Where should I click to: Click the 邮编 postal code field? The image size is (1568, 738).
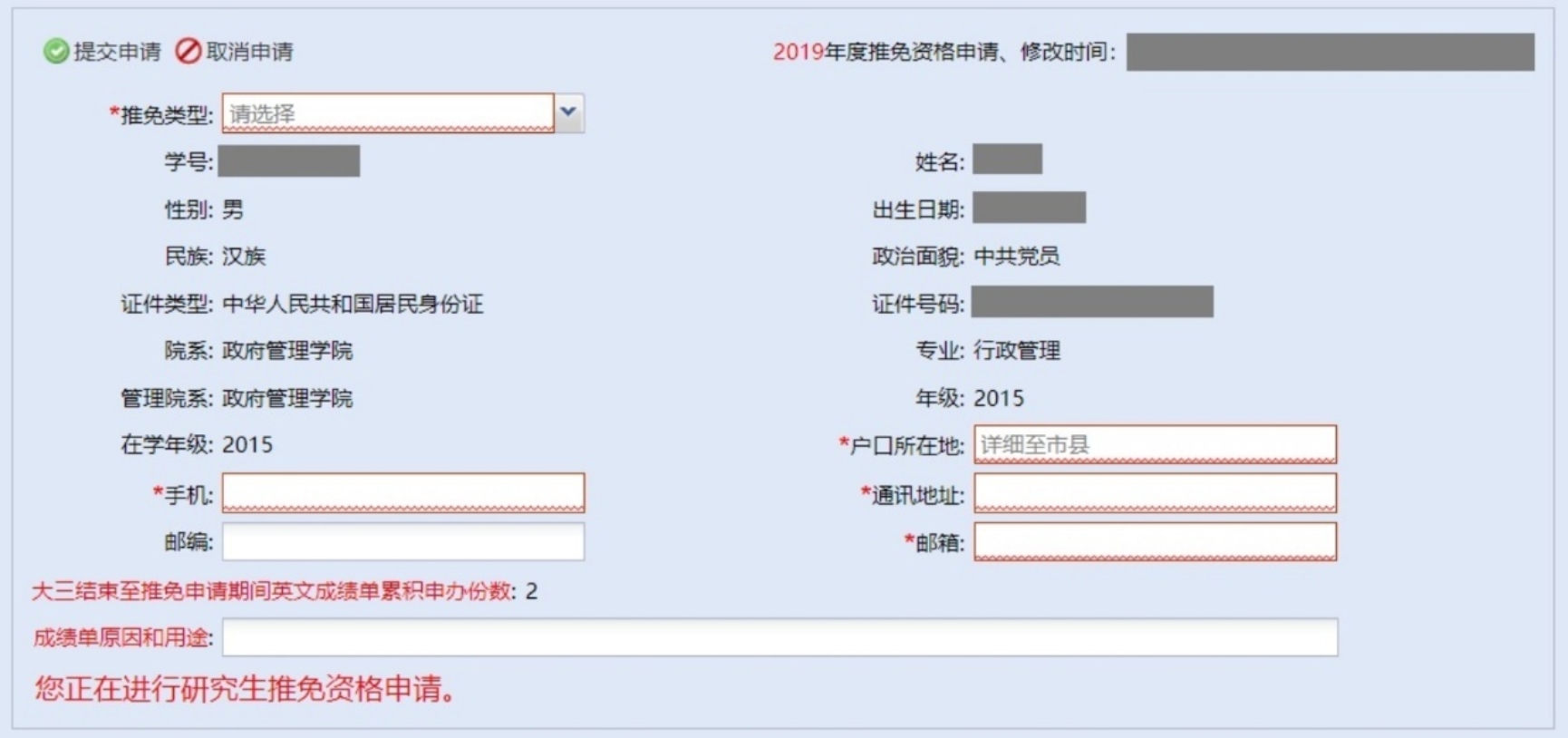click(x=403, y=542)
